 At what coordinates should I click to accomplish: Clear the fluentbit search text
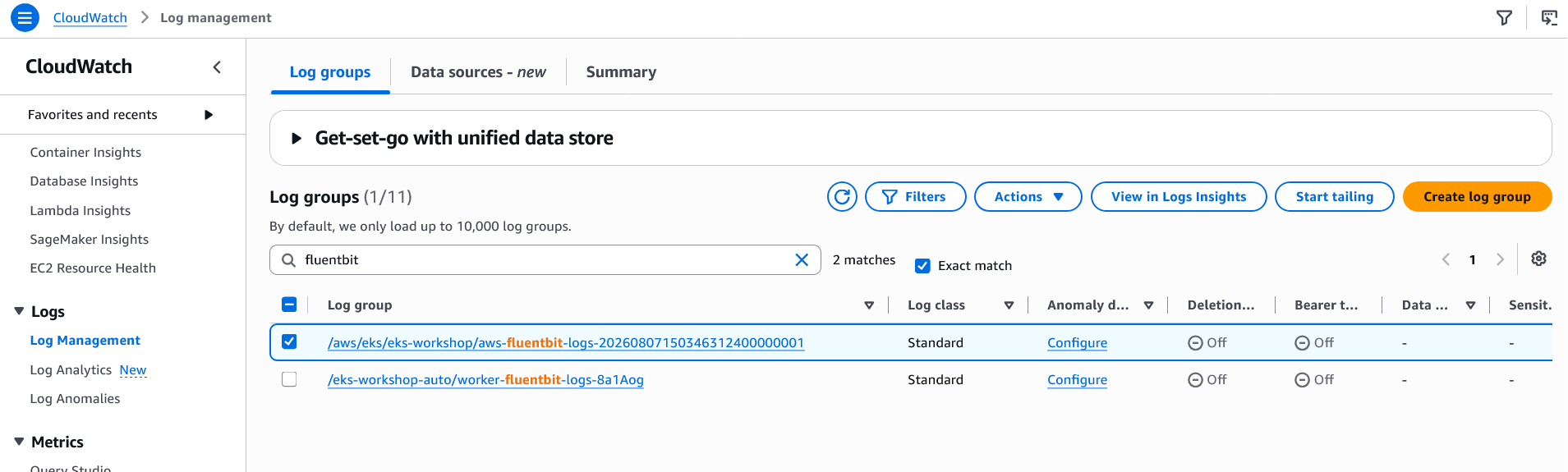802,260
